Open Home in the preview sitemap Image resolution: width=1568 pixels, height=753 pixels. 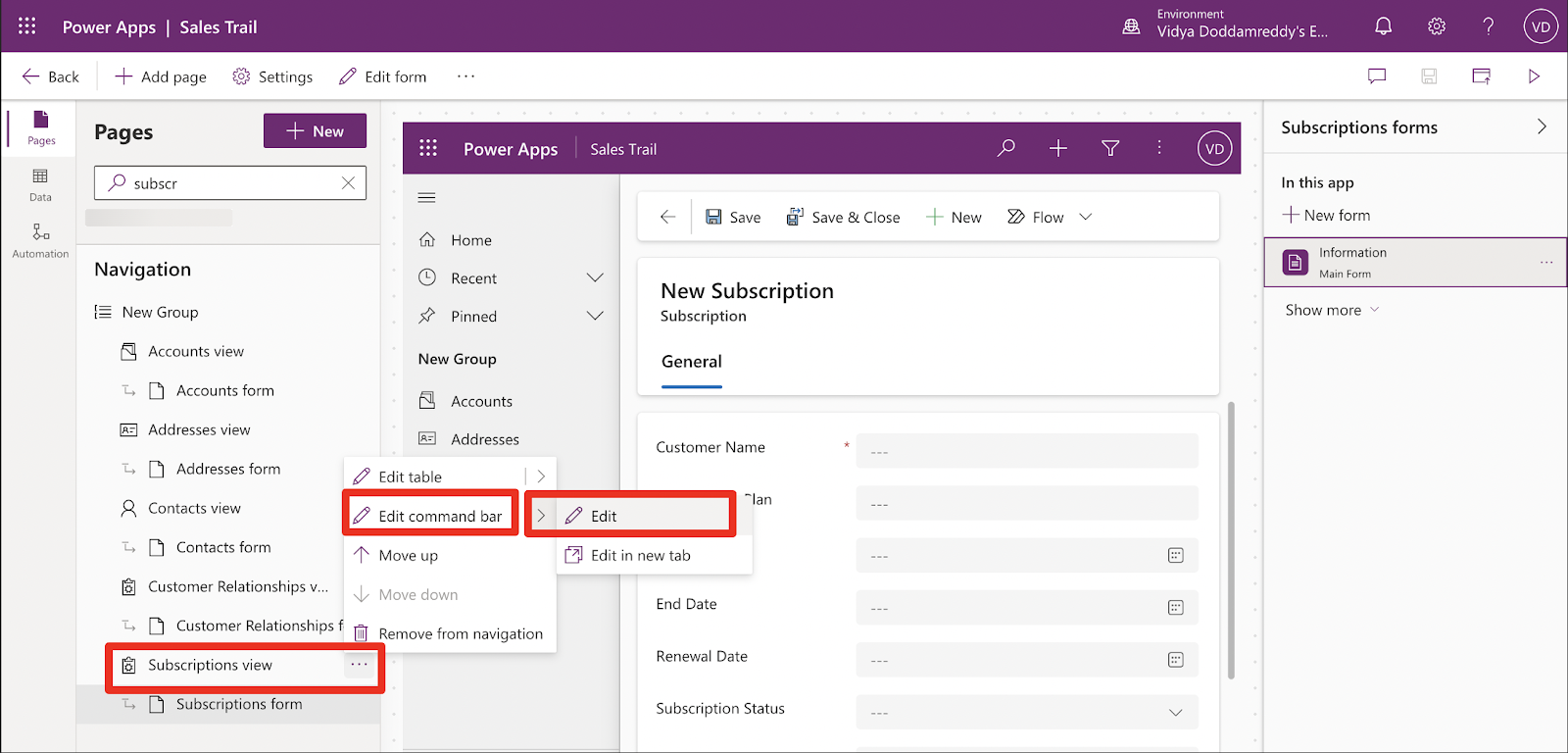(x=471, y=240)
